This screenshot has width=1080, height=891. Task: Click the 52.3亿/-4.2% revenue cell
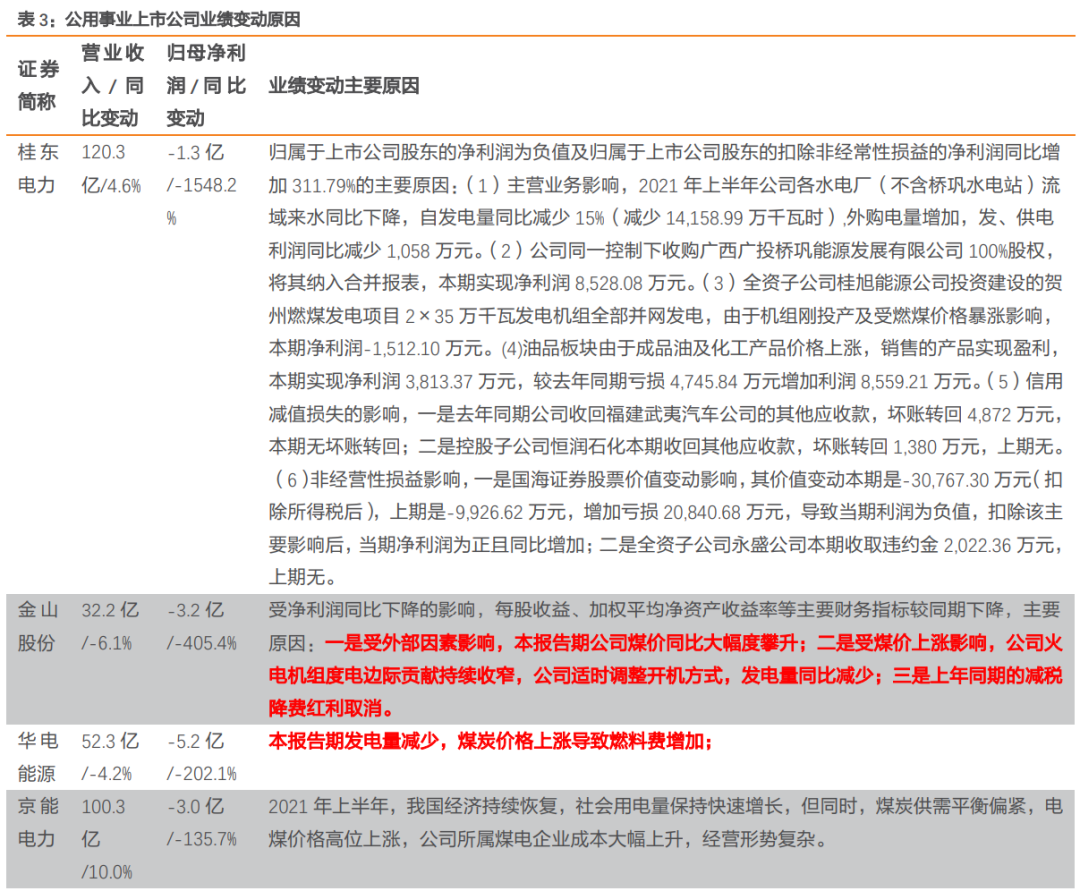coord(110,757)
